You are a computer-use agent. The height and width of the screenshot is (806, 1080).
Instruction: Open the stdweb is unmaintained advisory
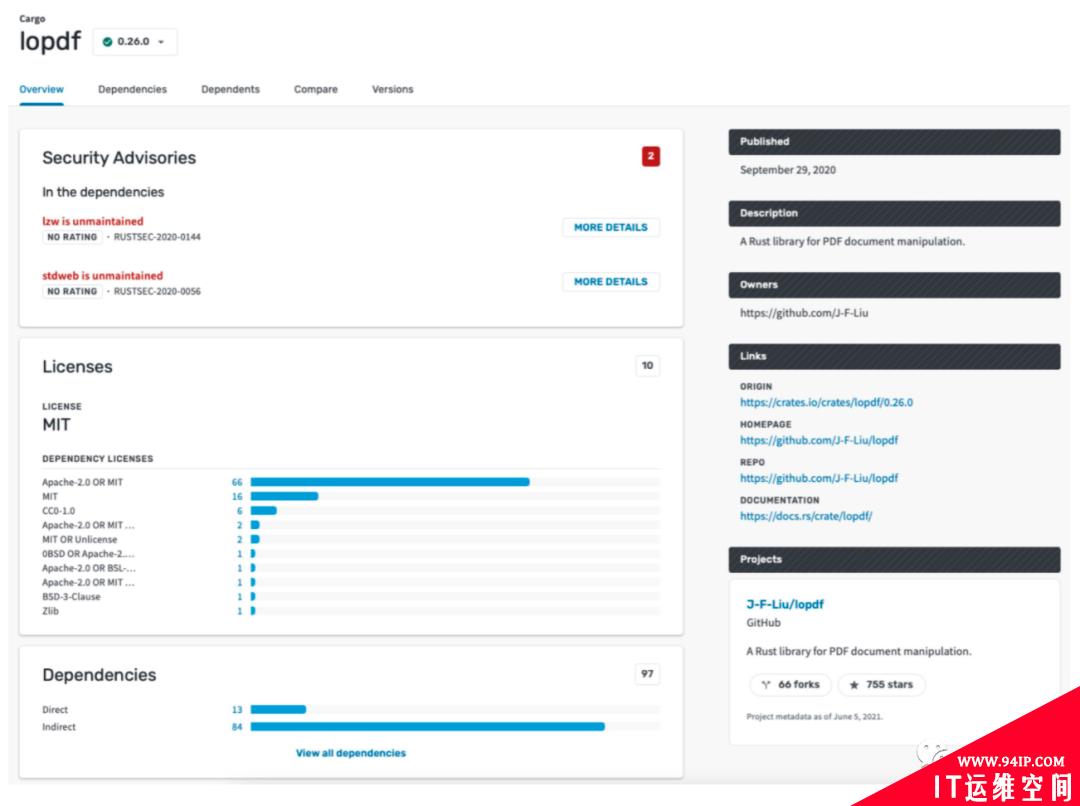(102, 275)
